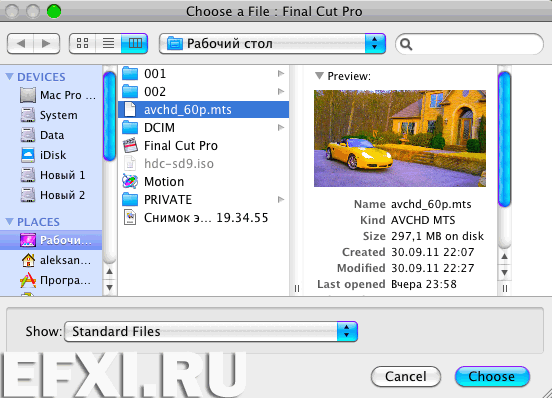Click the yellow car preview thumbnail
The height and width of the screenshot is (398, 552).
400,138
